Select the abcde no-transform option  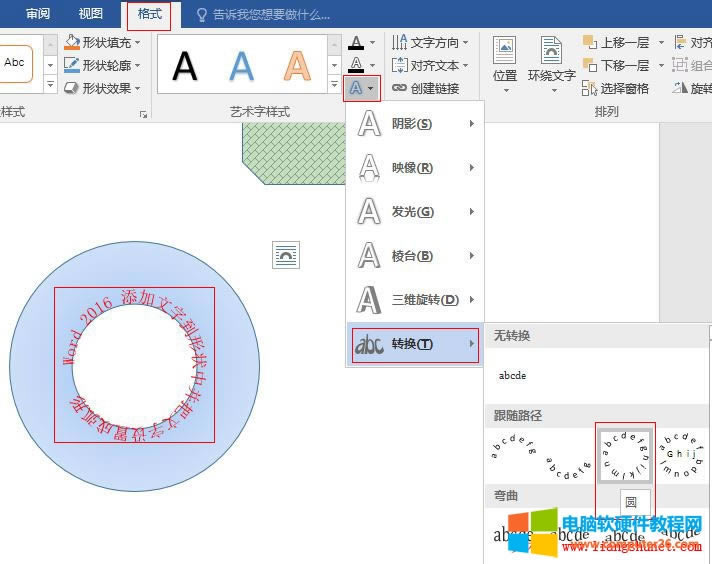[512, 376]
